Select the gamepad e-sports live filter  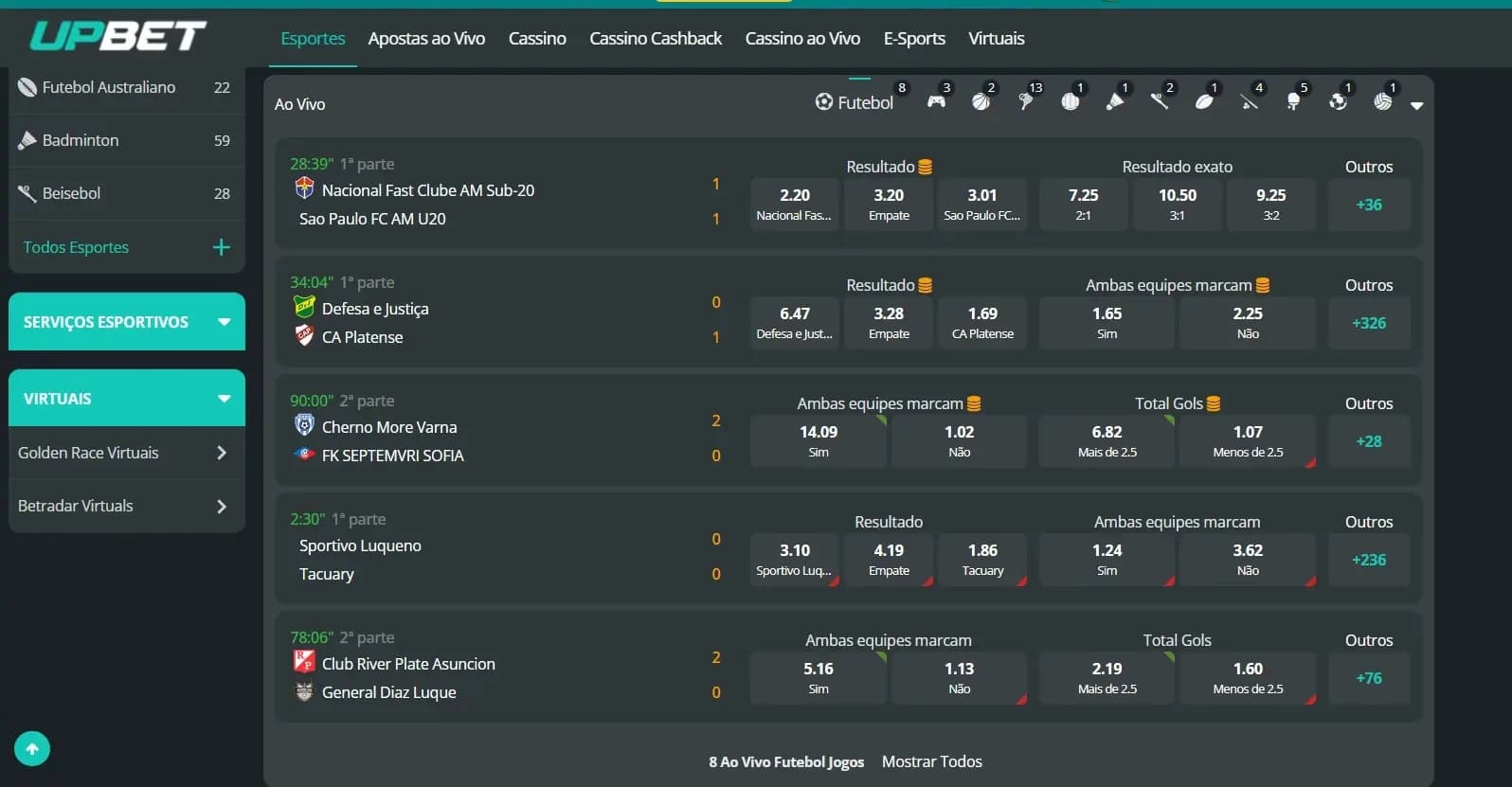tap(936, 100)
